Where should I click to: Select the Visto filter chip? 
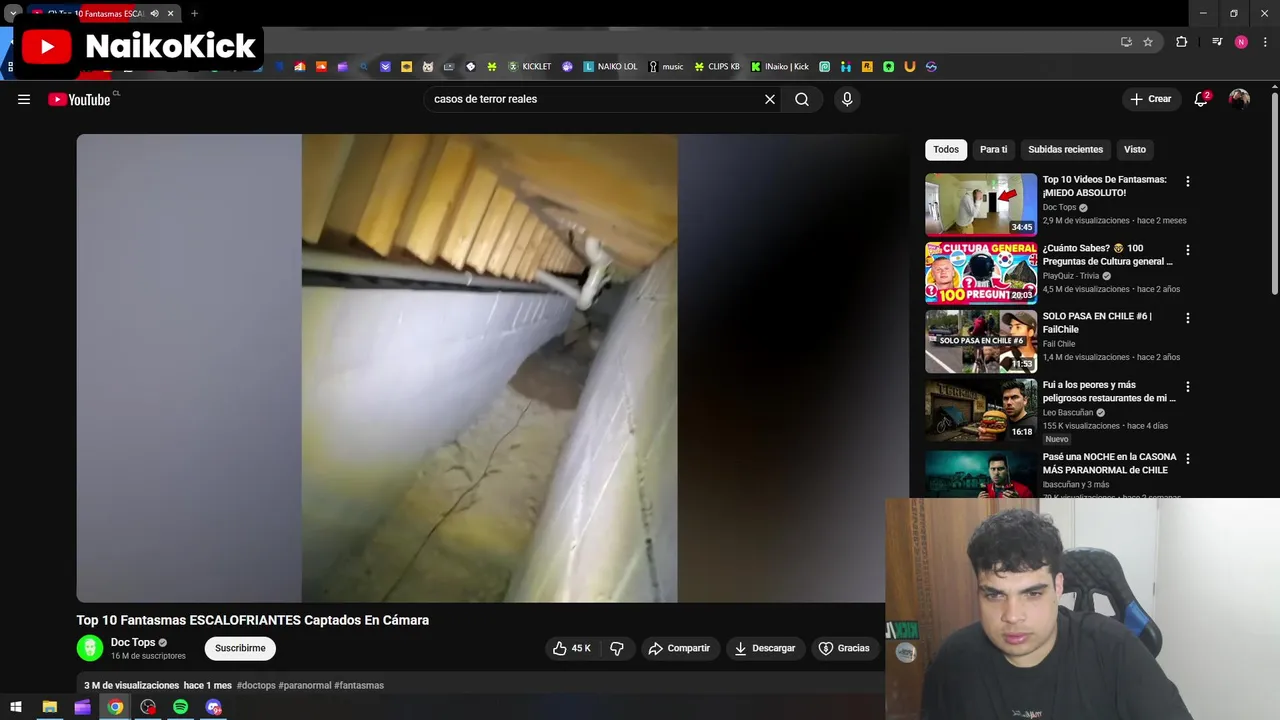1135,149
